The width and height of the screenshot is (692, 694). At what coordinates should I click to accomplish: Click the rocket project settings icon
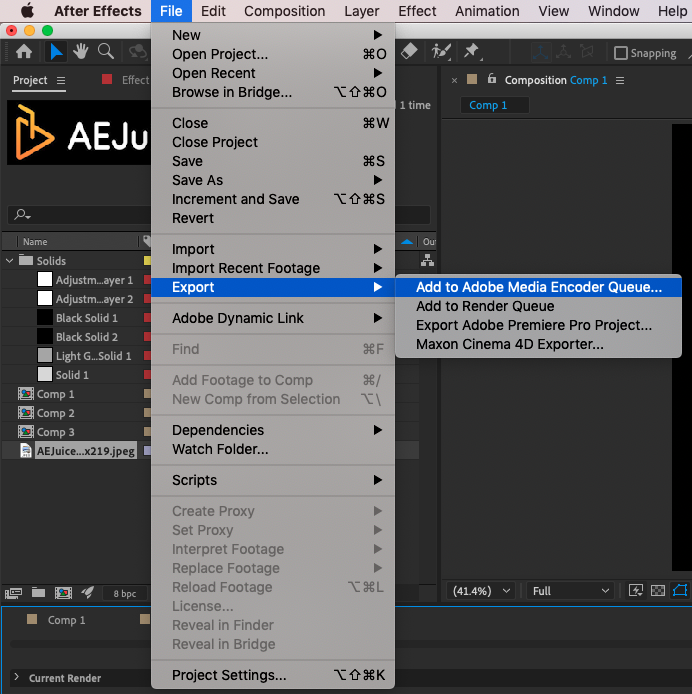point(88,592)
